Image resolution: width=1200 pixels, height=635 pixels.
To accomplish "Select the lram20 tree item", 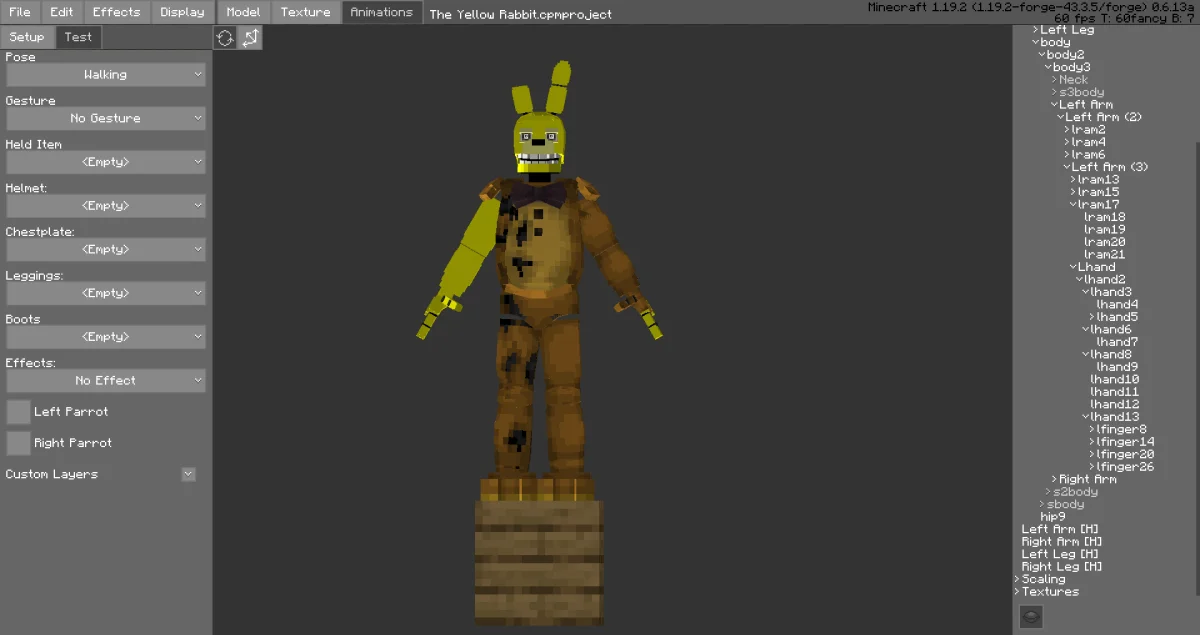I will pyautogui.click(x=1105, y=242).
